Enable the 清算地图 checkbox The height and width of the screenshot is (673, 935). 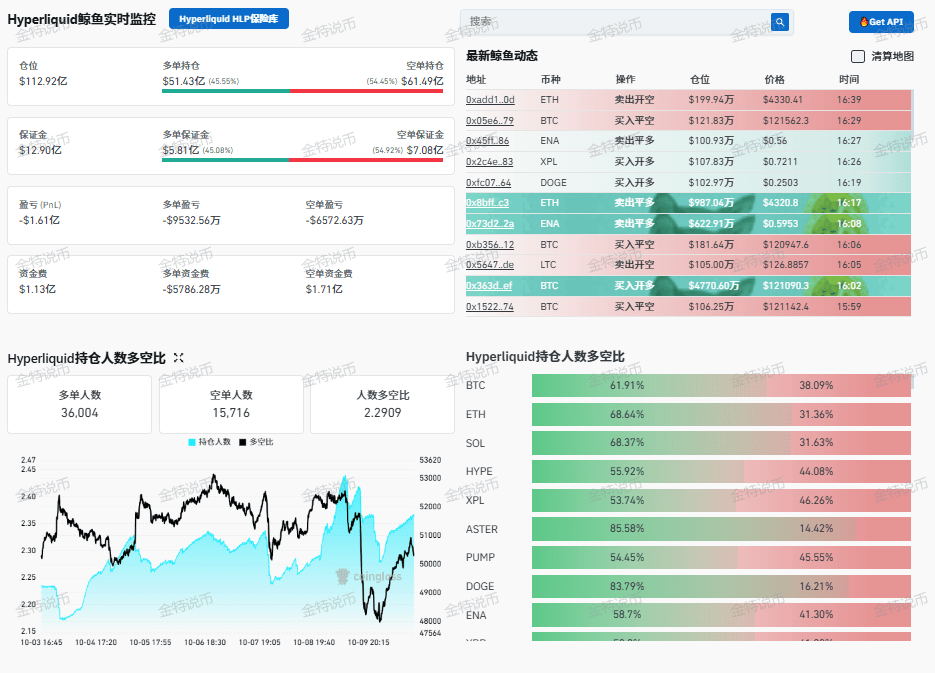click(857, 56)
